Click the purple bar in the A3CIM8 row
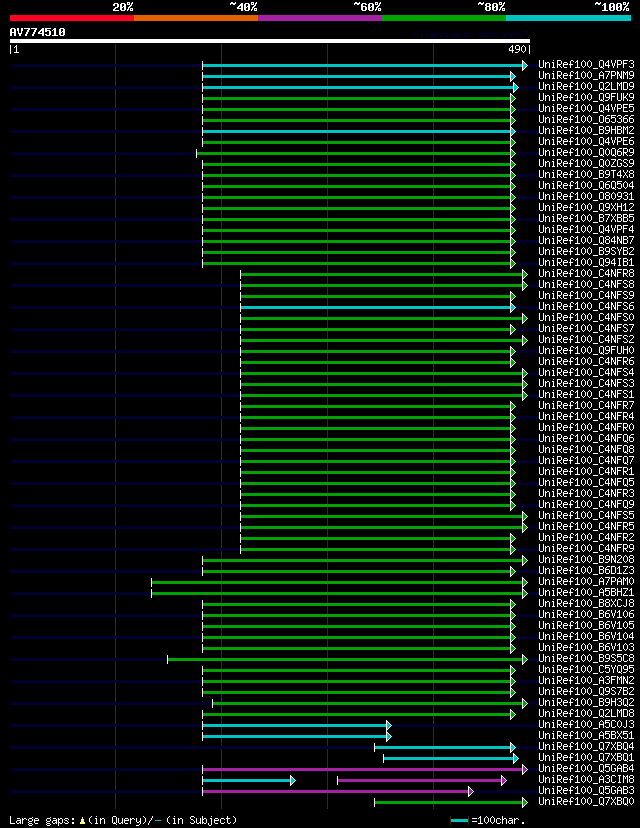The width and height of the screenshot is (640, 828). pos(422,780)
